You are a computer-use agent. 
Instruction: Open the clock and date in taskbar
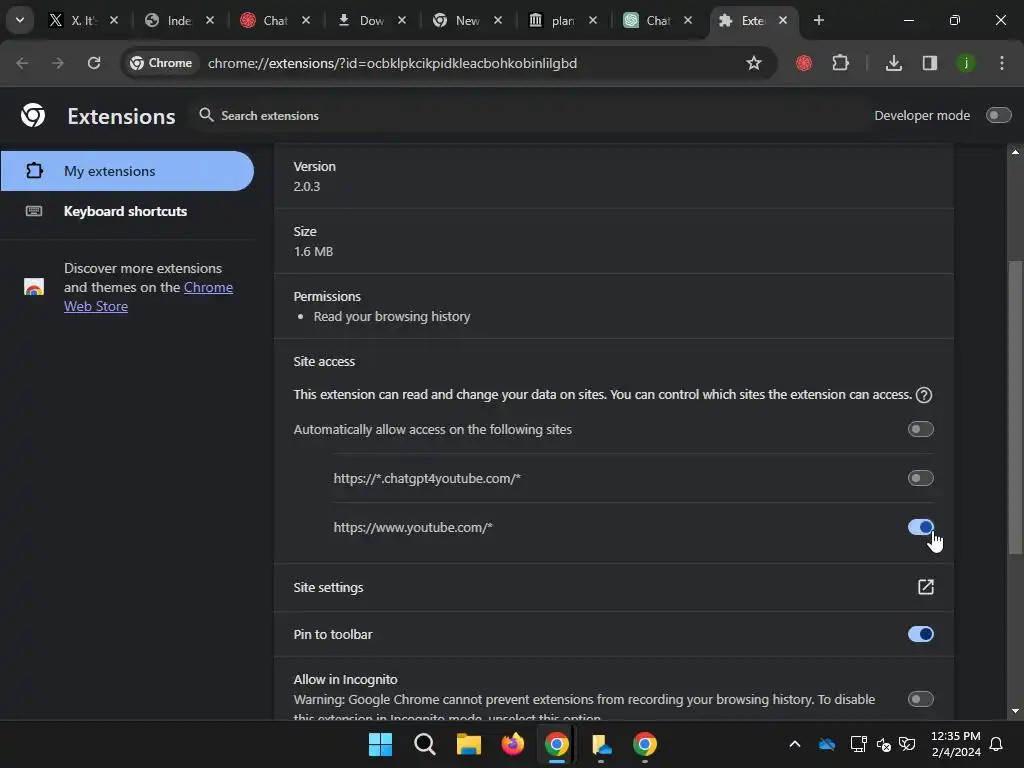(955, 744)
